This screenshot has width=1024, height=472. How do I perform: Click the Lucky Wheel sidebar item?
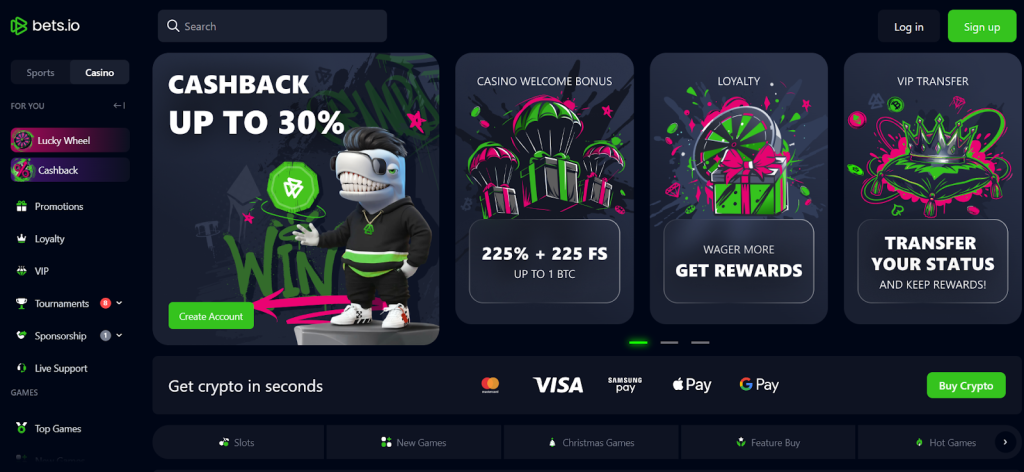(70, 140)
